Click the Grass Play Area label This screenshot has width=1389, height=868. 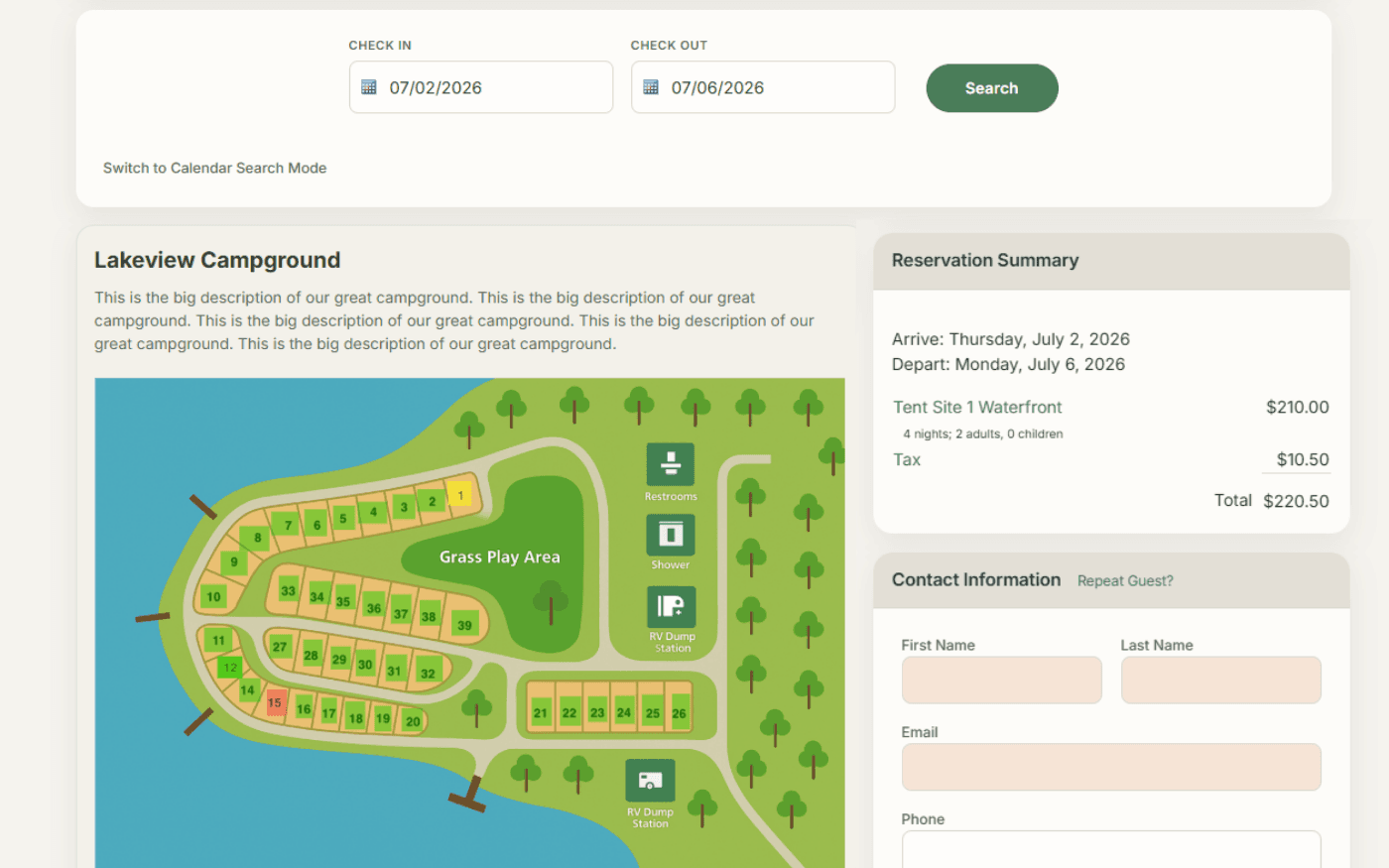500,557
